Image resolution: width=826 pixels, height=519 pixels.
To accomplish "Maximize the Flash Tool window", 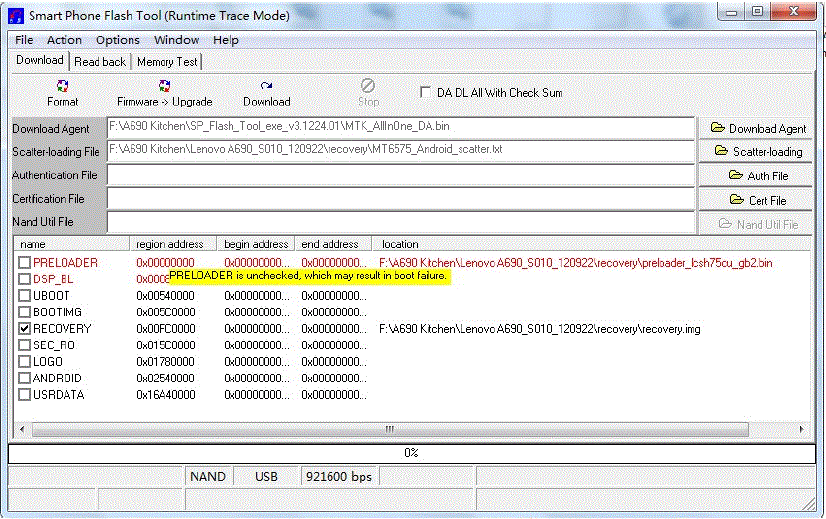I will 757,12.
